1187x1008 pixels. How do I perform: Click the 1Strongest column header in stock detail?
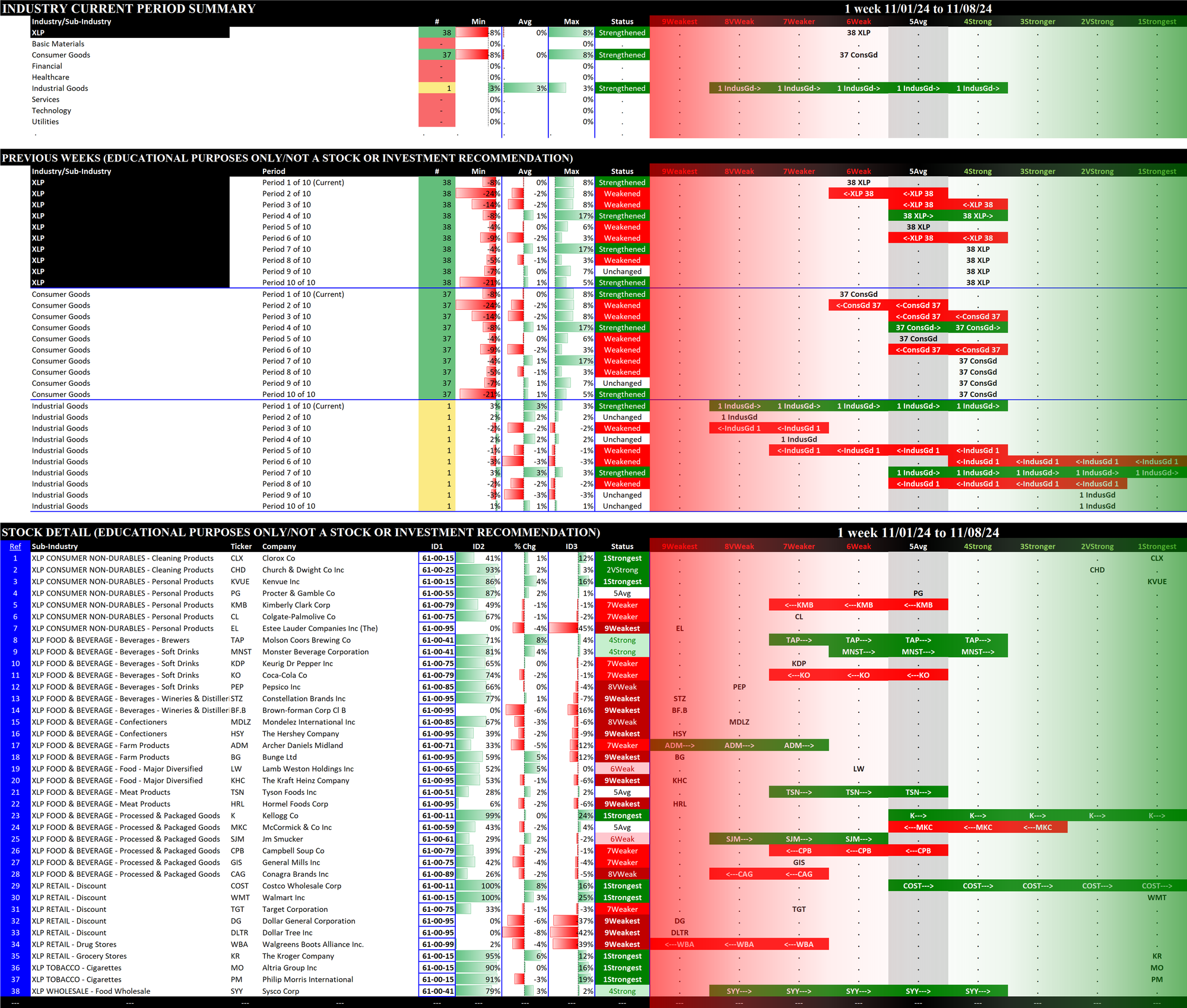tap(1156, 546)
